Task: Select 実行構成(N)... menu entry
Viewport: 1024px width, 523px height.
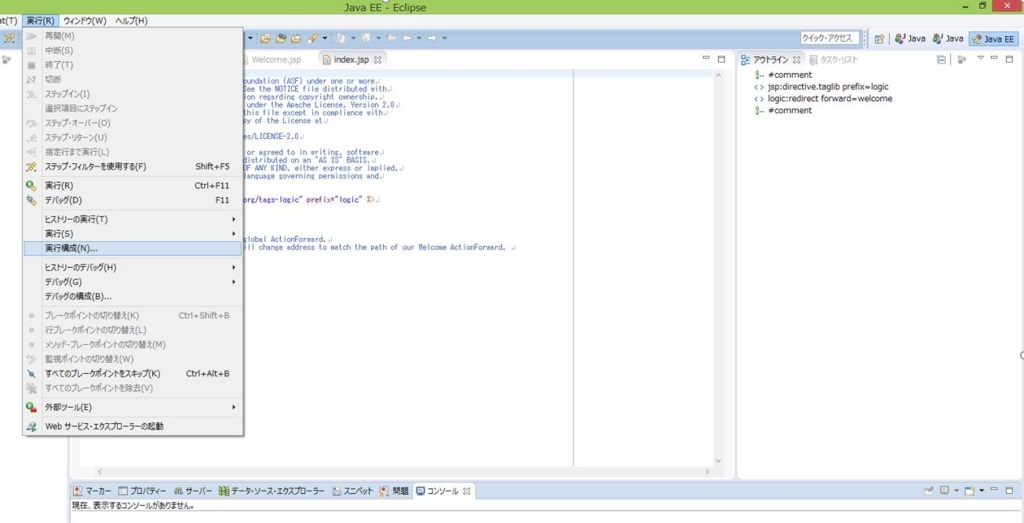Action: (133, 248)
